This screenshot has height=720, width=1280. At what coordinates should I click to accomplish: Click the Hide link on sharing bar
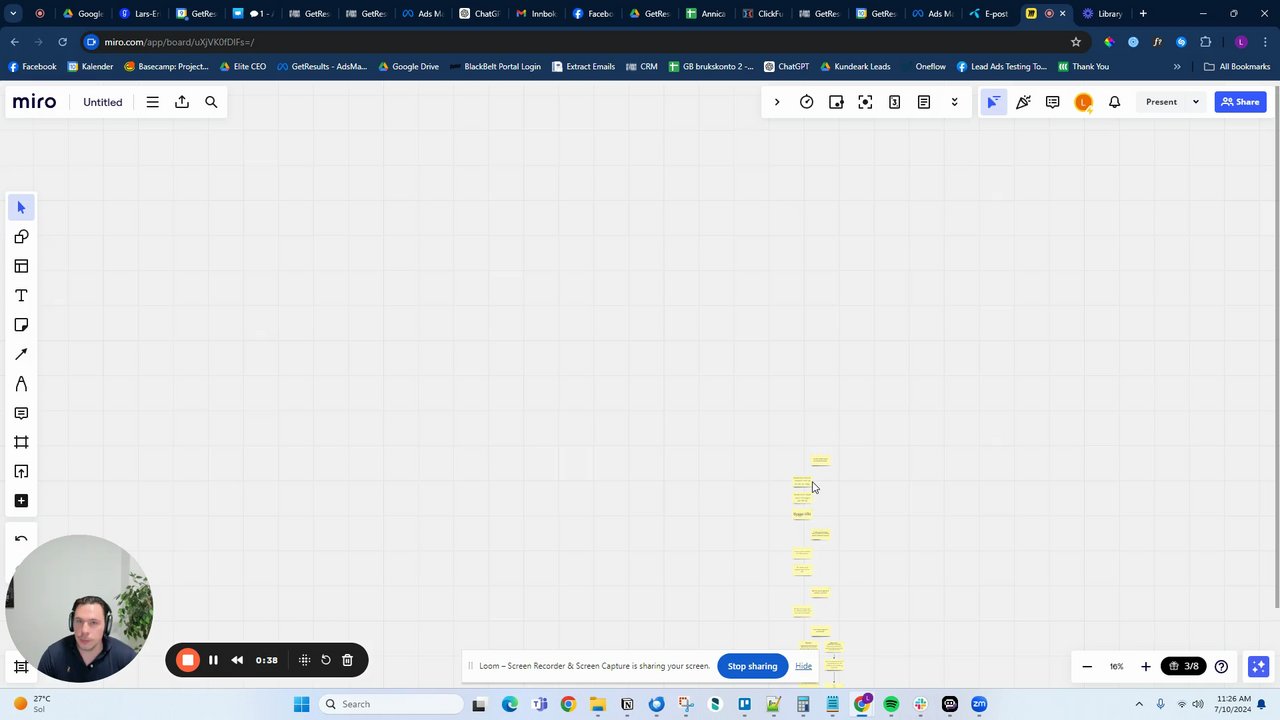[x=803, y=666]
